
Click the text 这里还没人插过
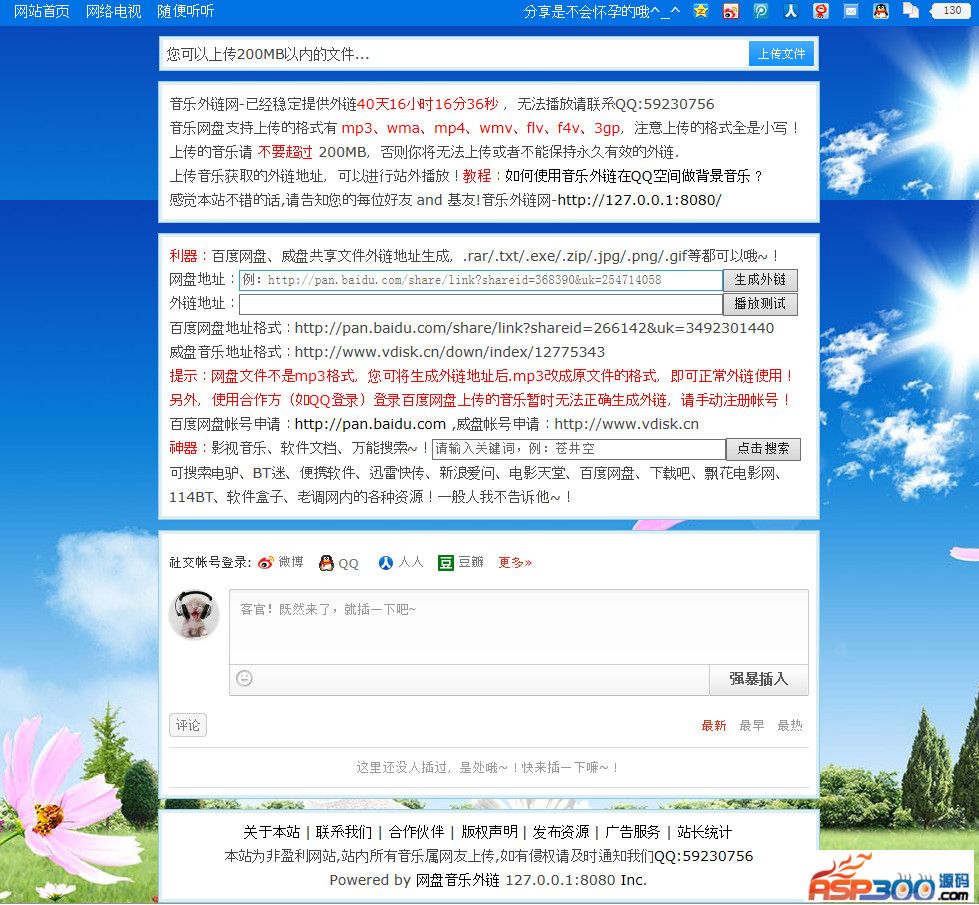(x=403, y=768)
